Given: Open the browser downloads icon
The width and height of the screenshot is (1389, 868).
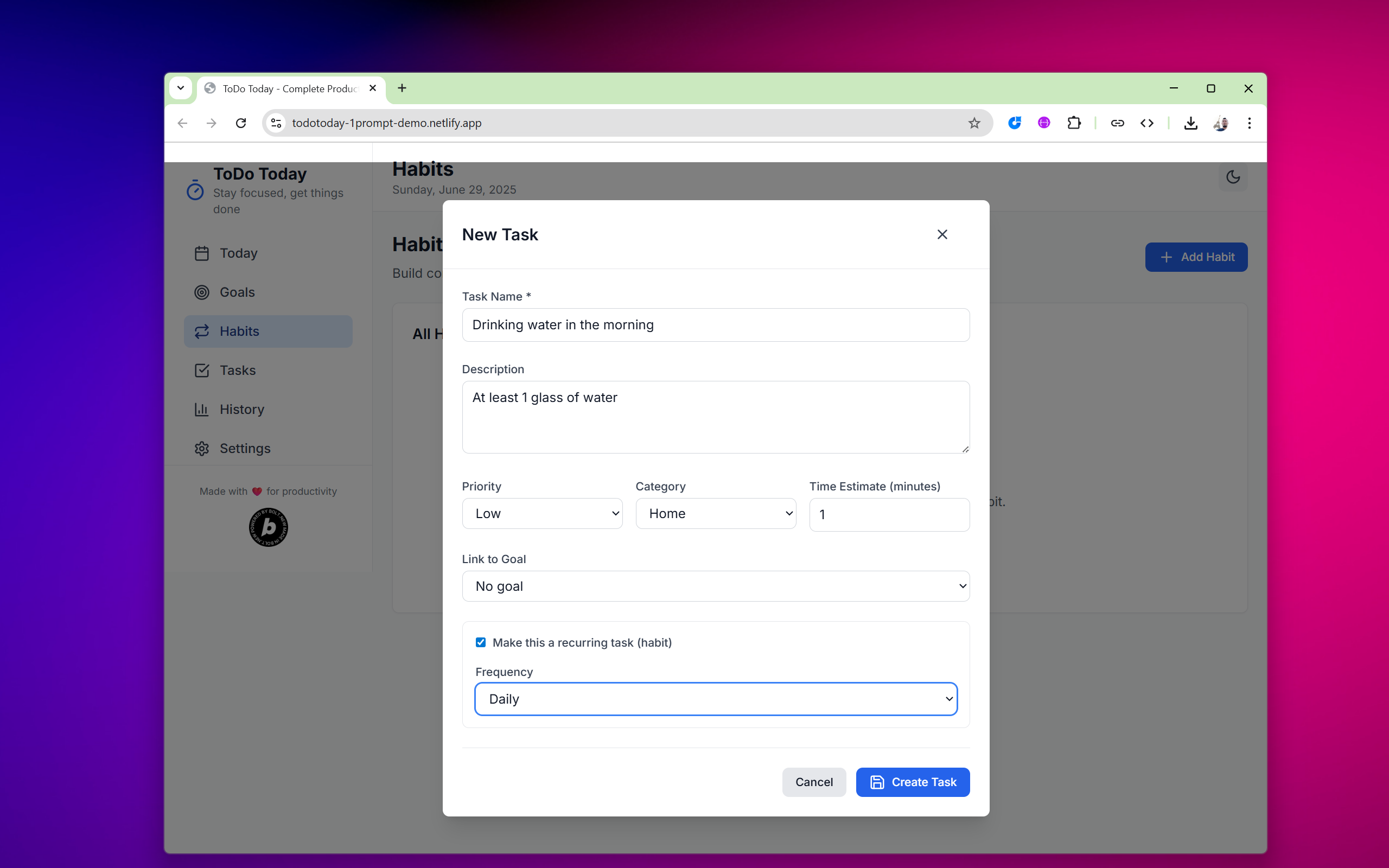Looking at the screenshot, I should coord(1190,123).
